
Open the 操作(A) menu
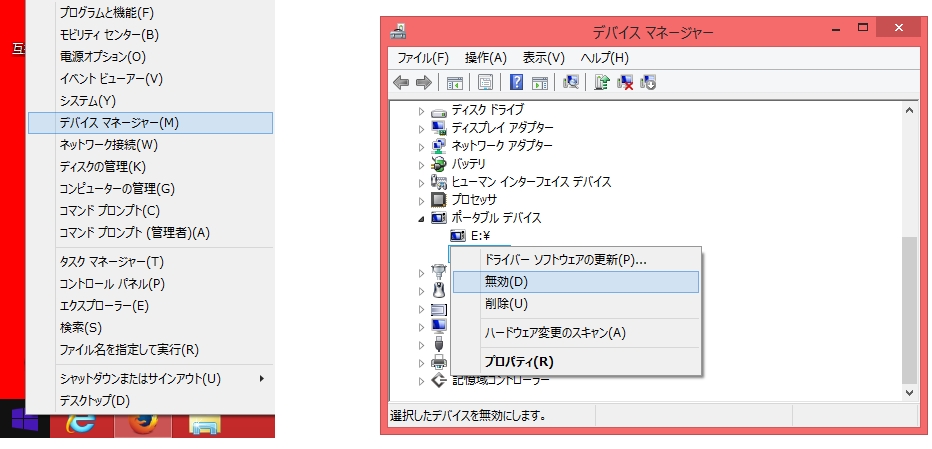pos(486,58)
